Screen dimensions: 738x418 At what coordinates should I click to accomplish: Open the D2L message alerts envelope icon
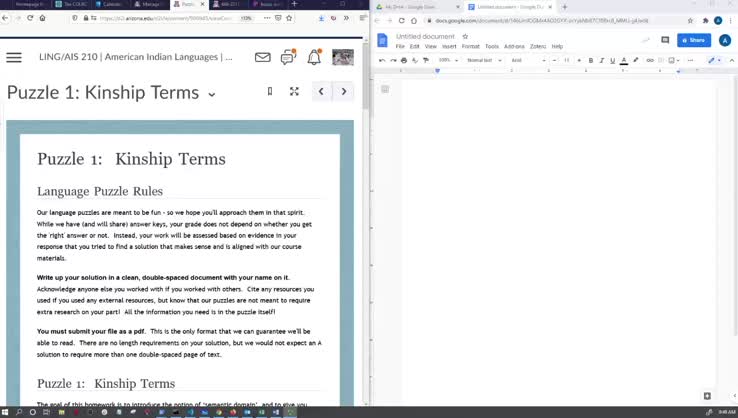(x=263, y=57)
